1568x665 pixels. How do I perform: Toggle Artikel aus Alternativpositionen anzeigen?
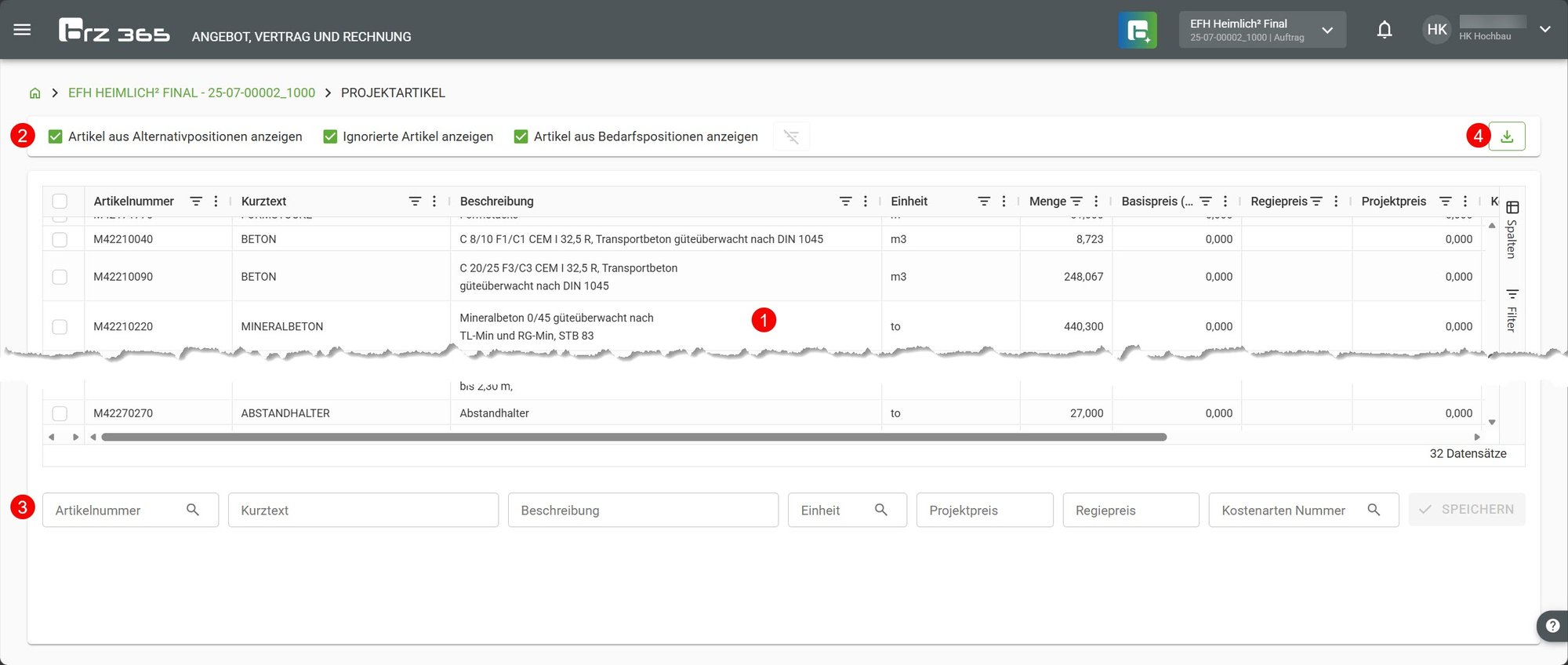[56, 136]
